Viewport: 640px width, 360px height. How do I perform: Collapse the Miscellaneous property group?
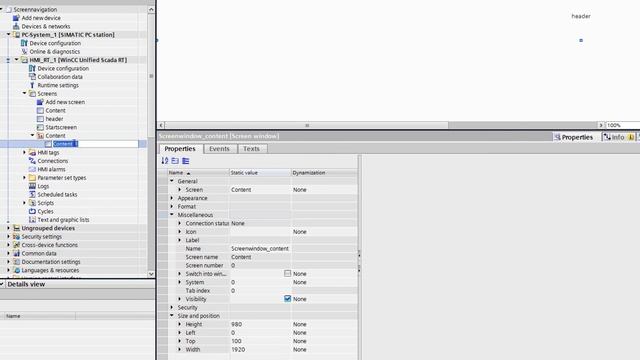tap(172, 215)
